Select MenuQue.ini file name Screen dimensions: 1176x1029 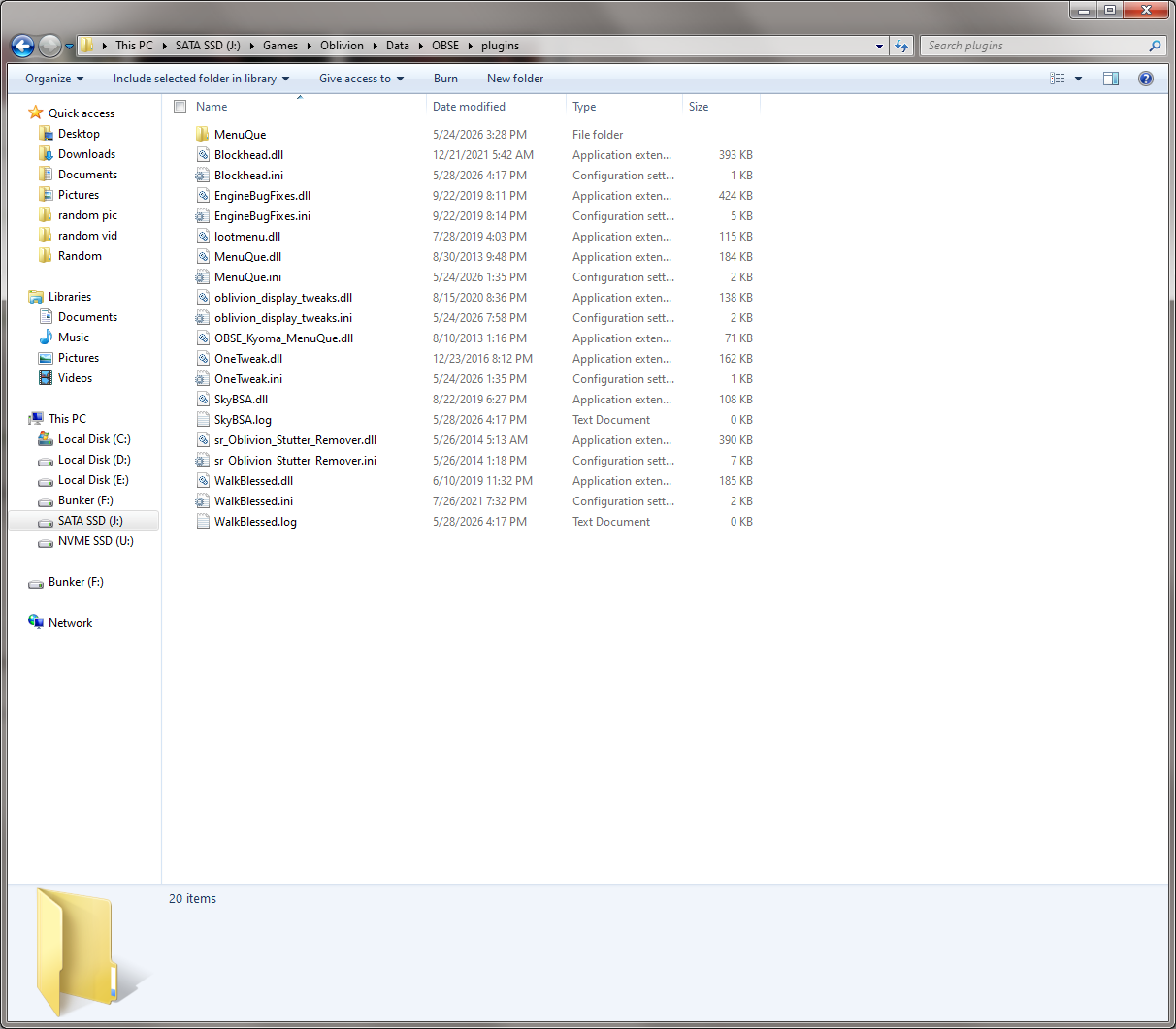pyautogui.click(x=247, y=277)
